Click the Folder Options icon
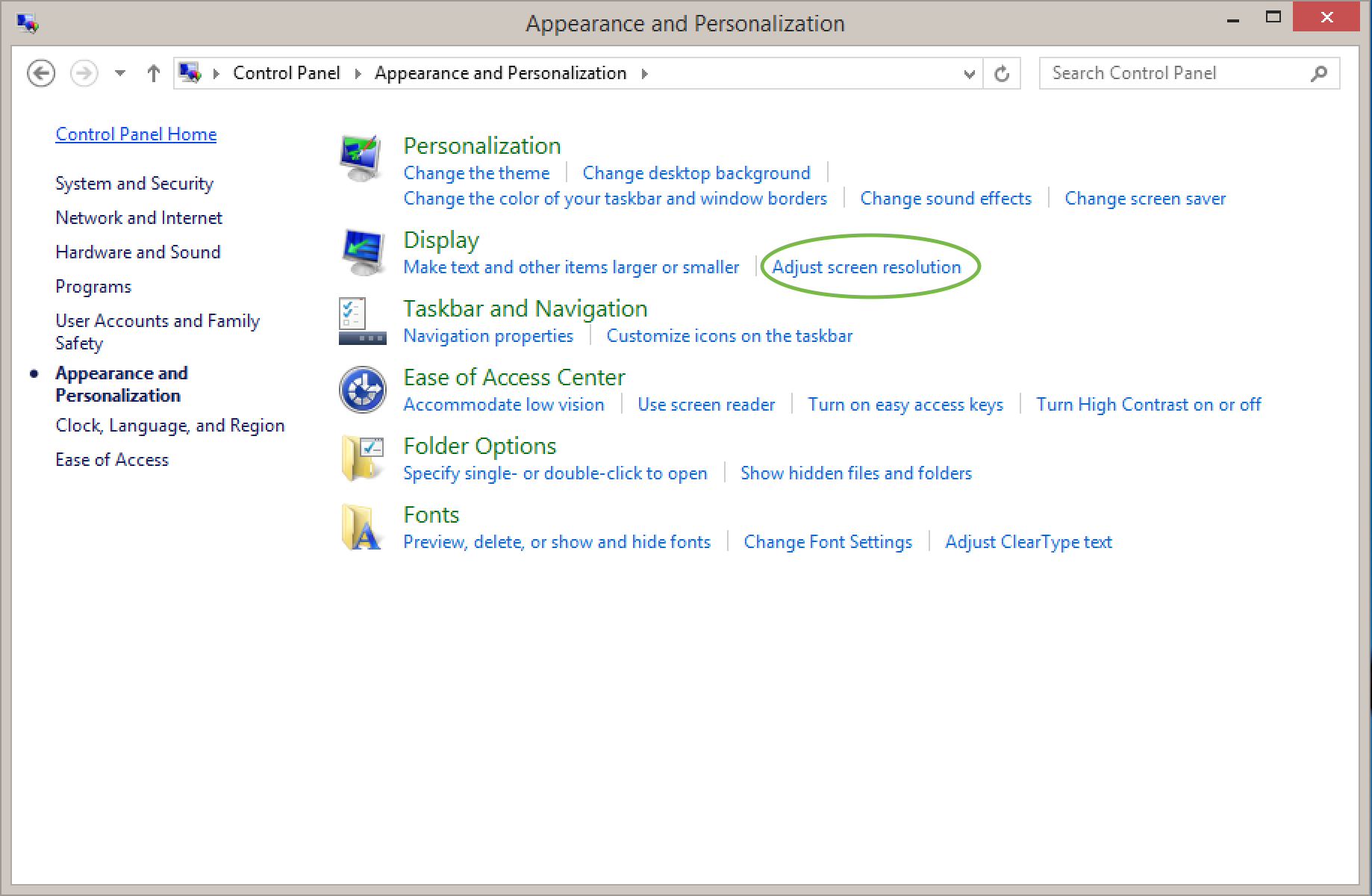This screenshot has width=1372, height=896. [363, 458]
